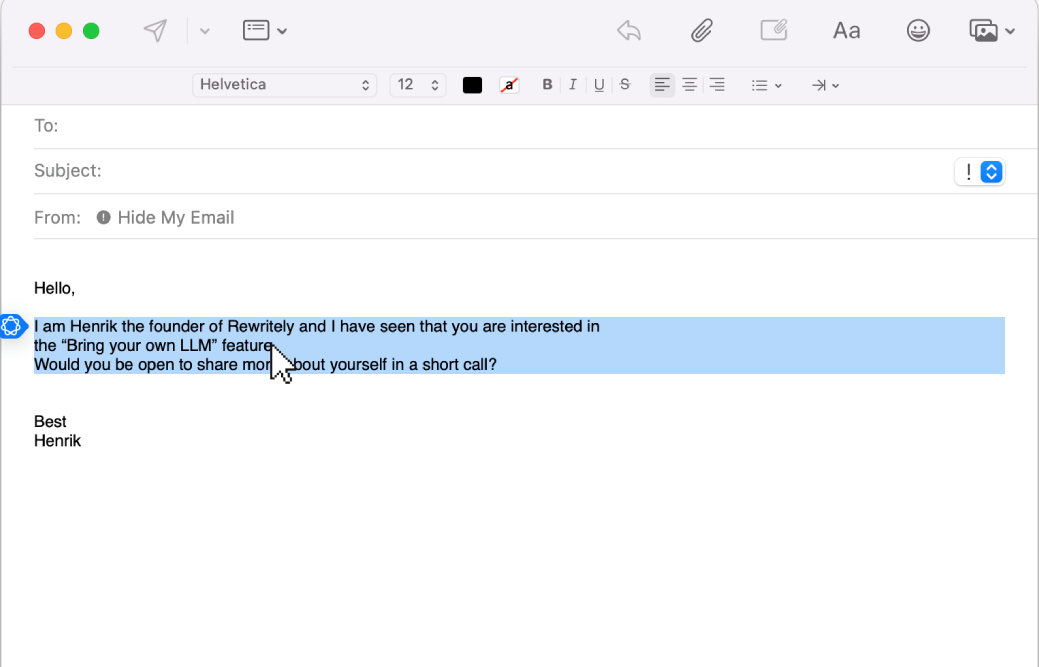Image resolution: width=1039 pixels, height=667 pixels.
Task: Open the emoji picker
Action: click(918, 30)
